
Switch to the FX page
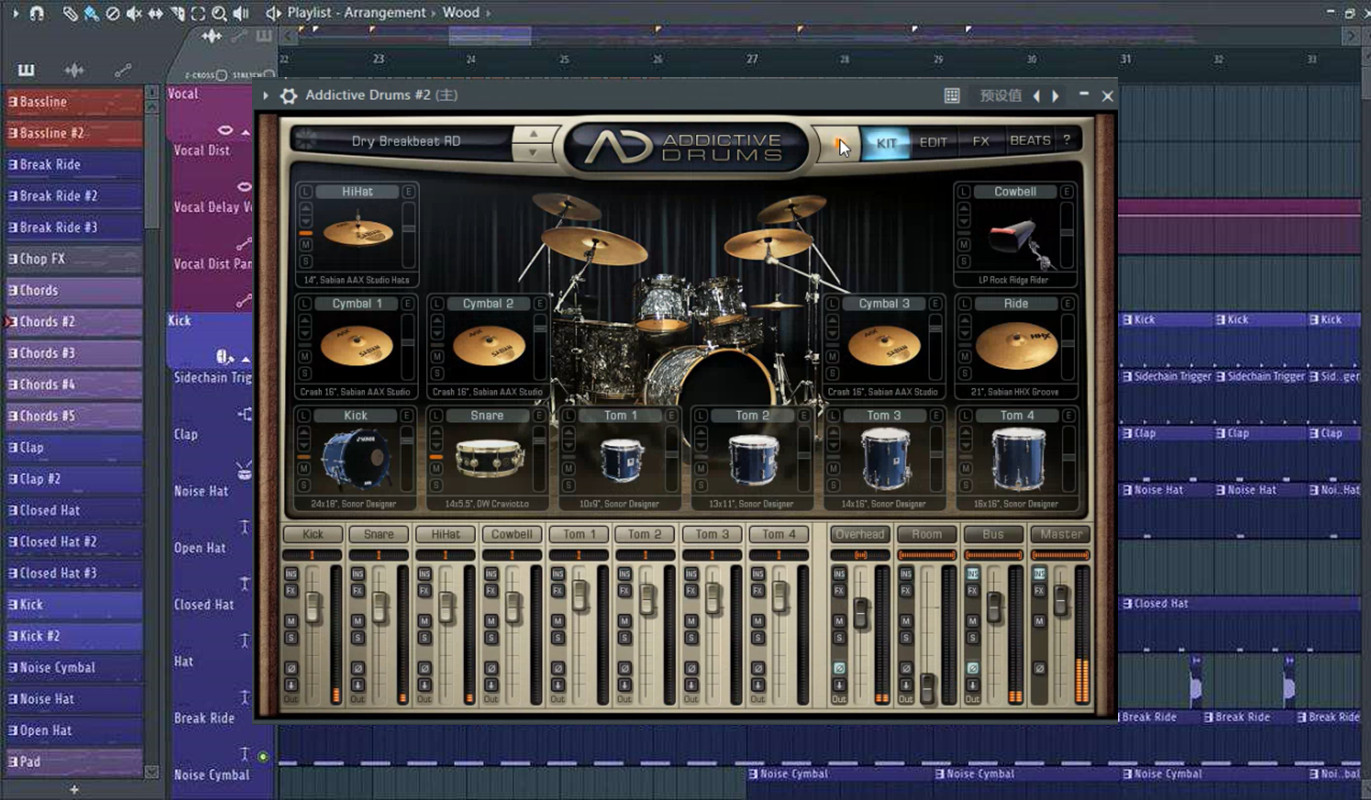(980, 142)
